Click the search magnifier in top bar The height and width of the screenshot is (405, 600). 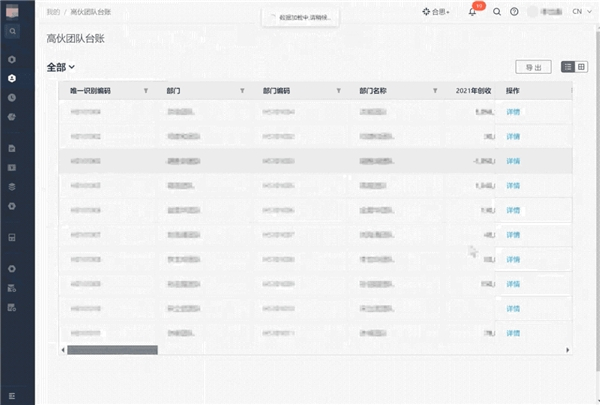coord(497,12)
